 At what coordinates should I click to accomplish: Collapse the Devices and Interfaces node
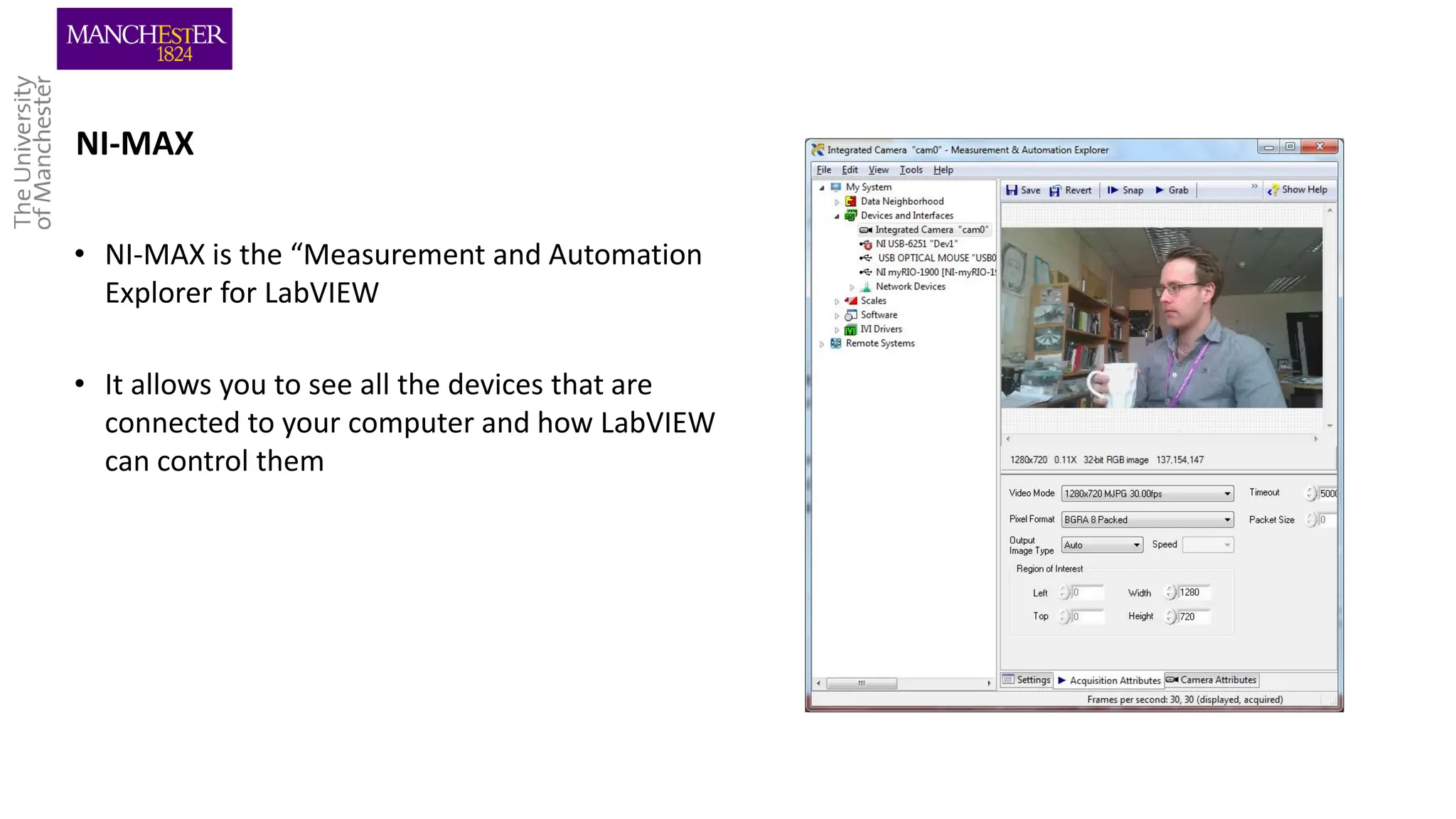point(837,216)
